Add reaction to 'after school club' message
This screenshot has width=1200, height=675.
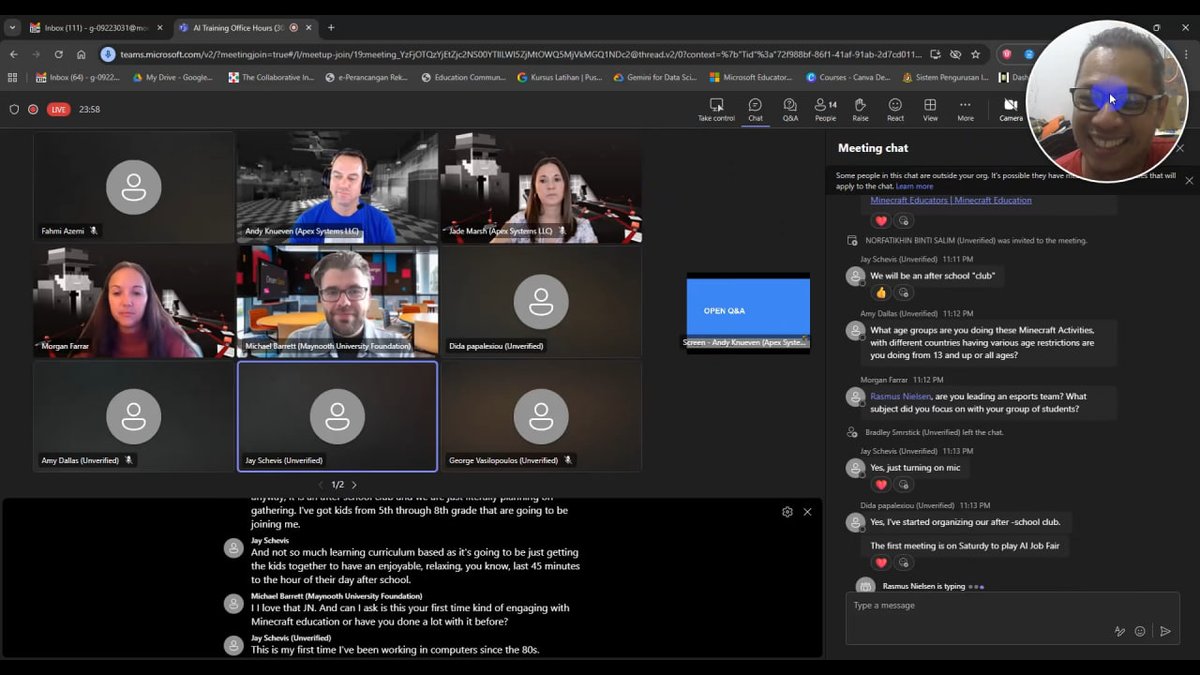click(903, 293)
